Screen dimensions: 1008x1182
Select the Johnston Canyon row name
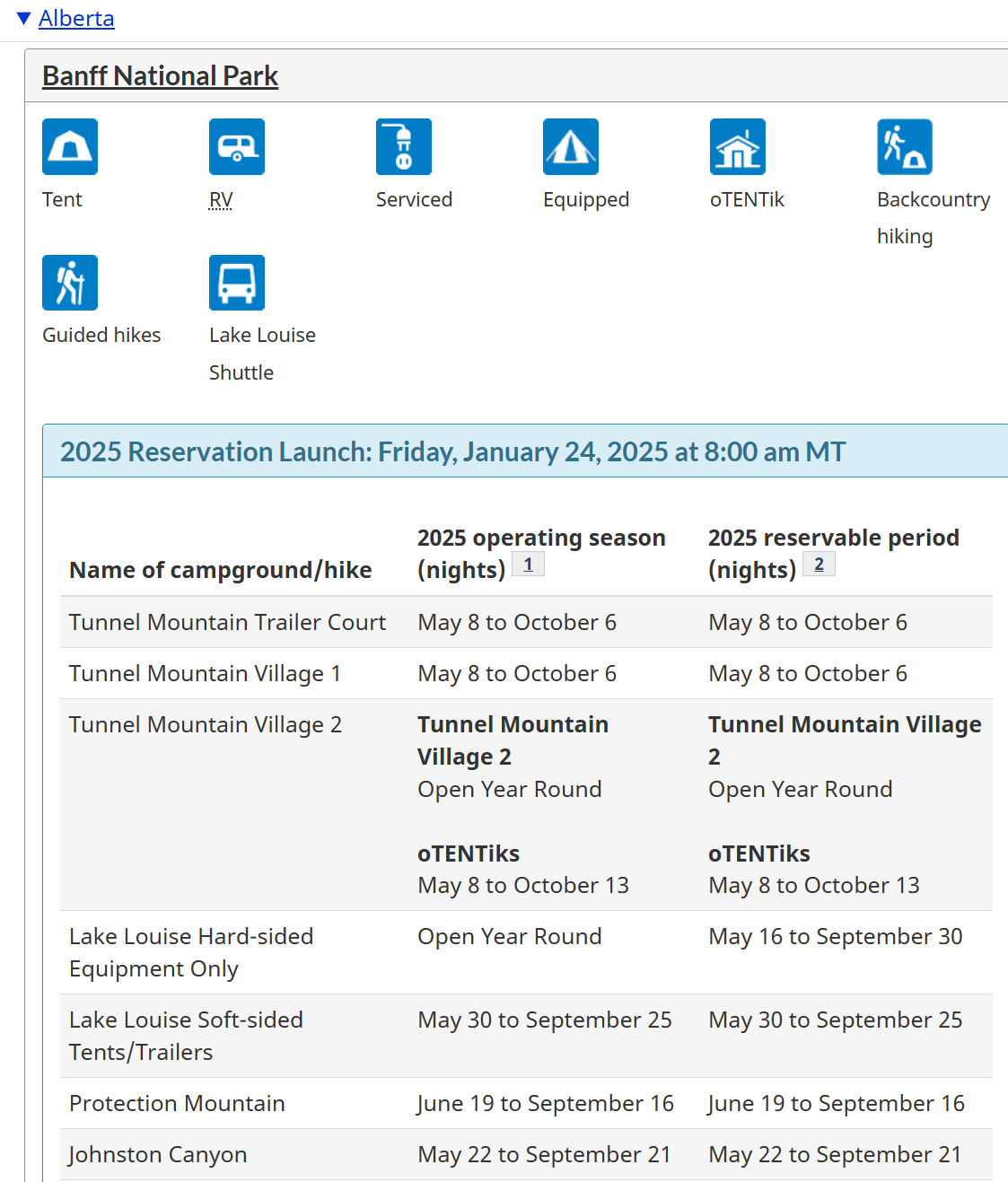158,1154
